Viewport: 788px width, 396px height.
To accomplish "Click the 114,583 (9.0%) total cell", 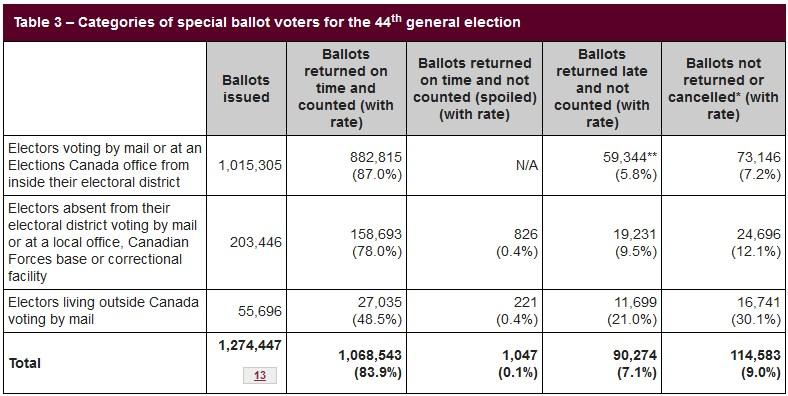I will pyautogui.click(x=723, y=363).
